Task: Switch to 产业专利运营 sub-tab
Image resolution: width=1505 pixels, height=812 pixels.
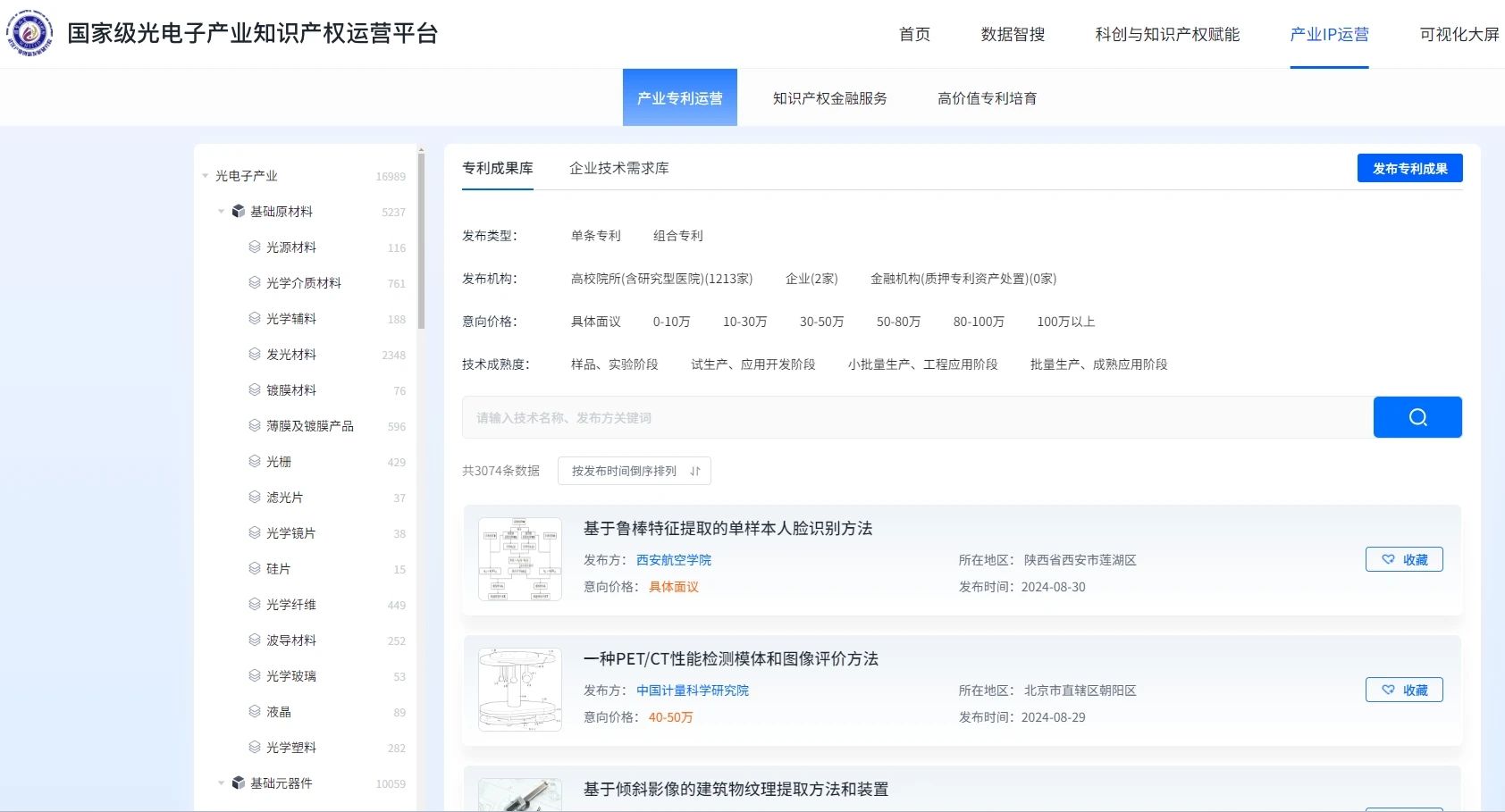Action: pos(680,97)
